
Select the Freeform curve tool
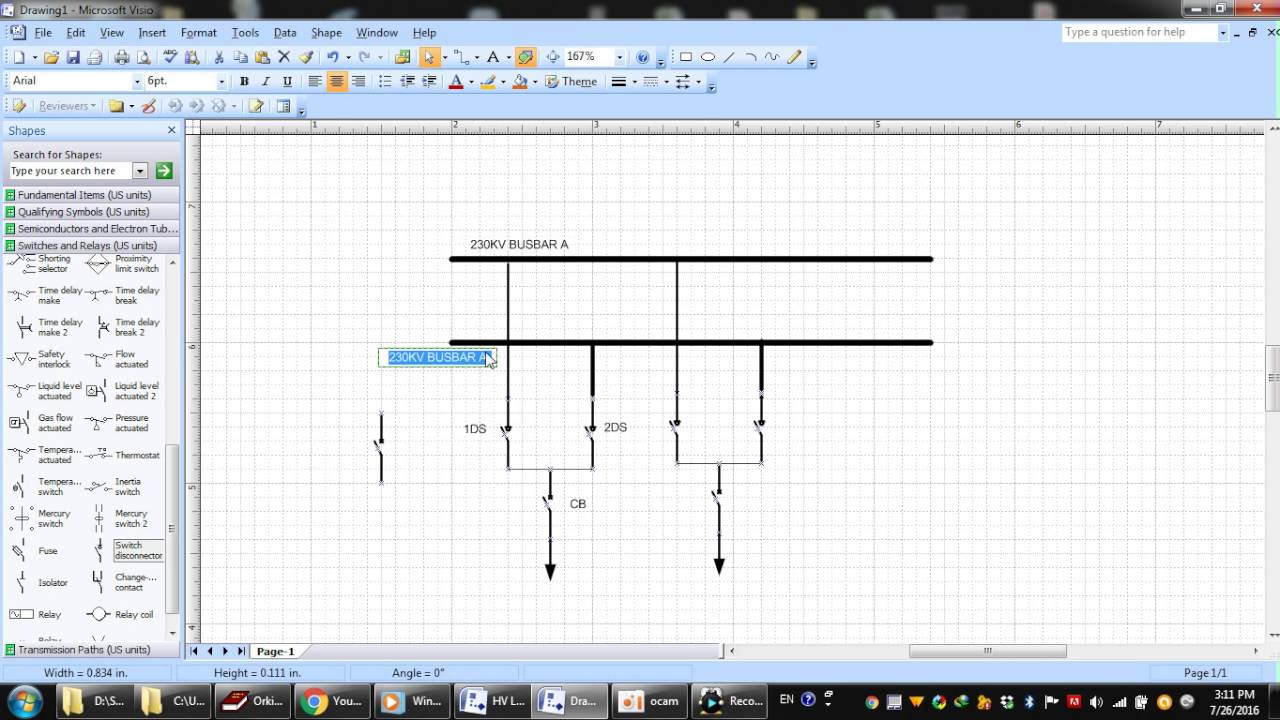pos(772,57)
